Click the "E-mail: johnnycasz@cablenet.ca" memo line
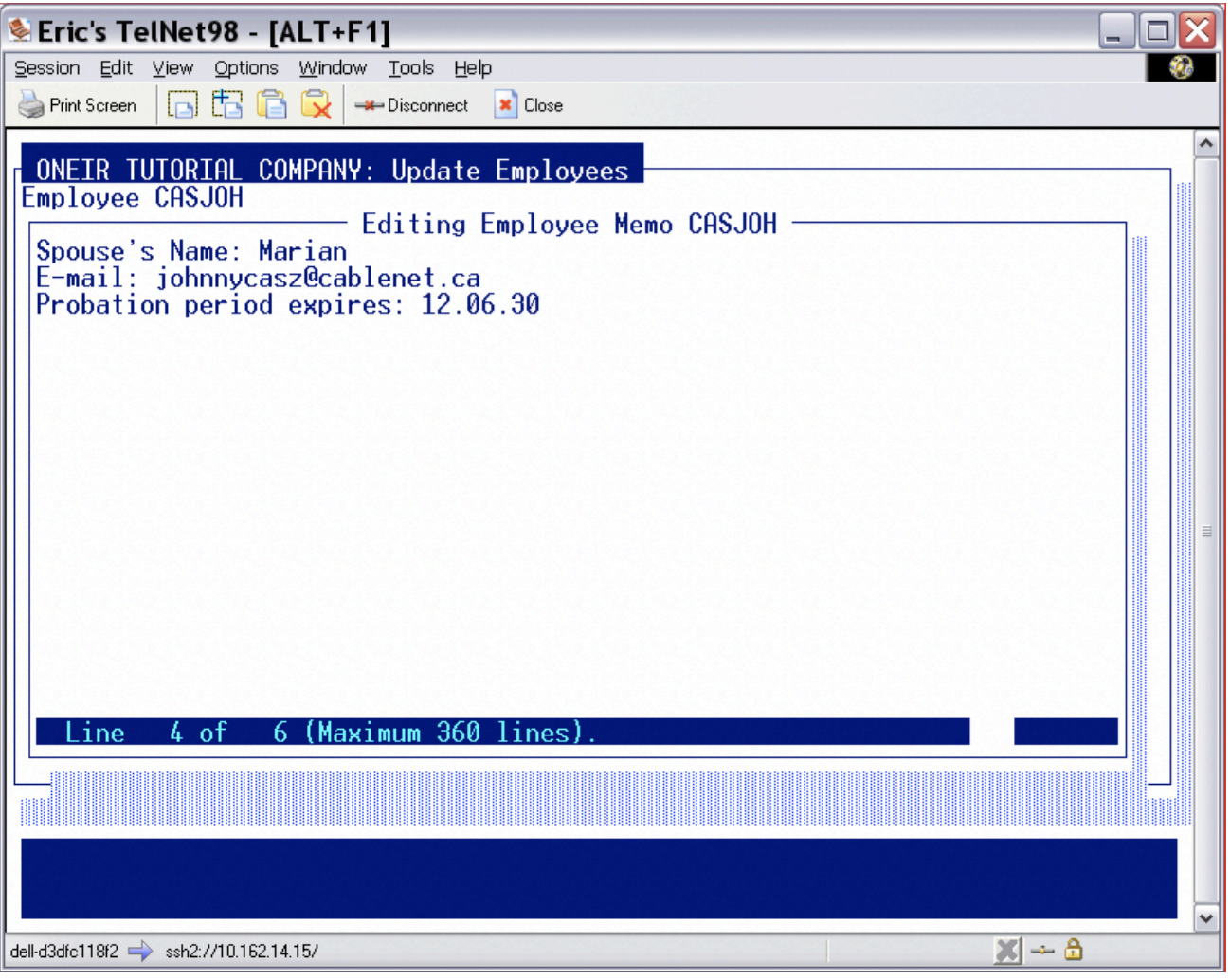This screenshot has width=1230, height=980. (x=258, y=278)
